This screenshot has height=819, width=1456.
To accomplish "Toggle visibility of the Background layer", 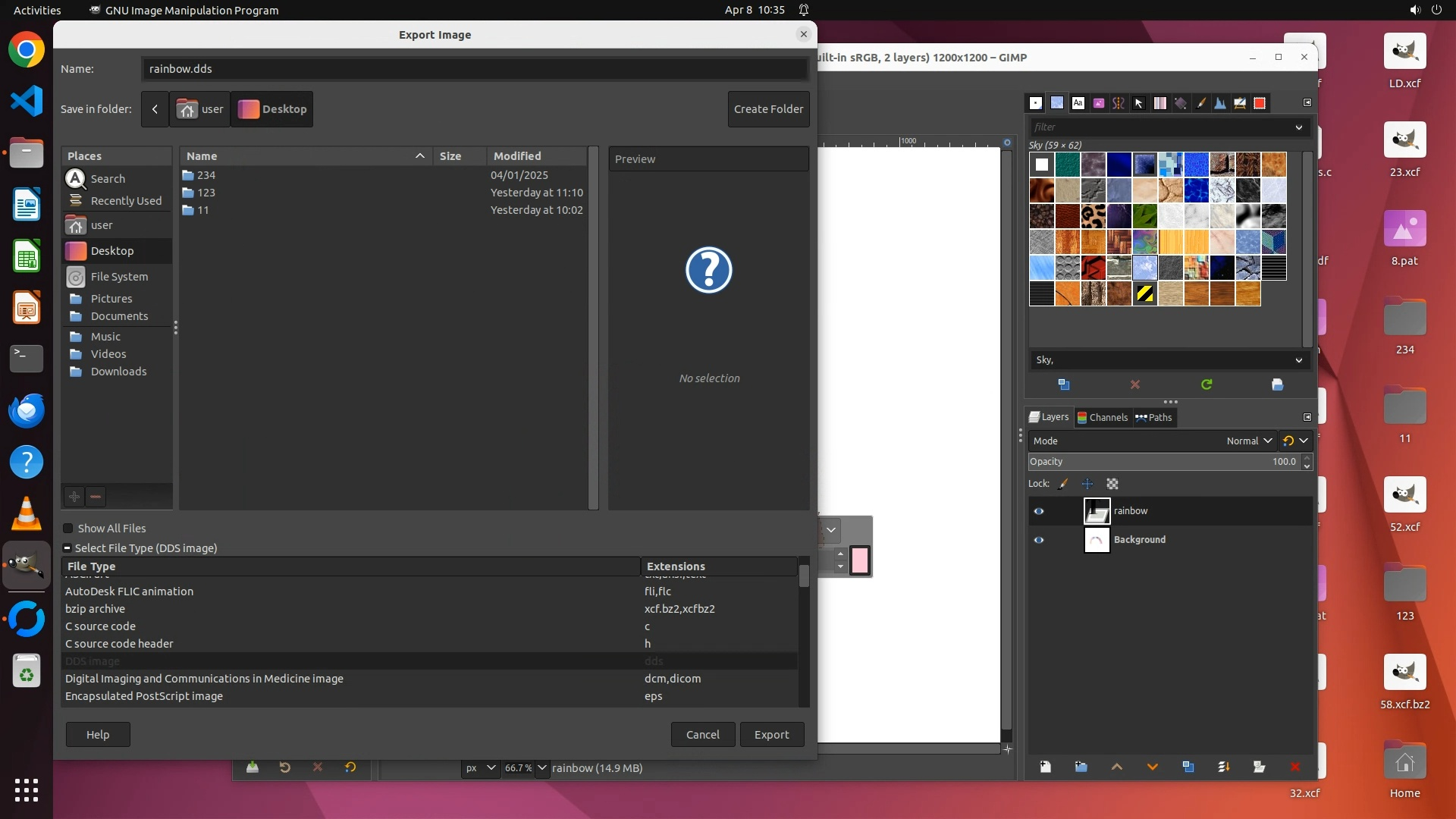I will click(x=1039, y=540).
